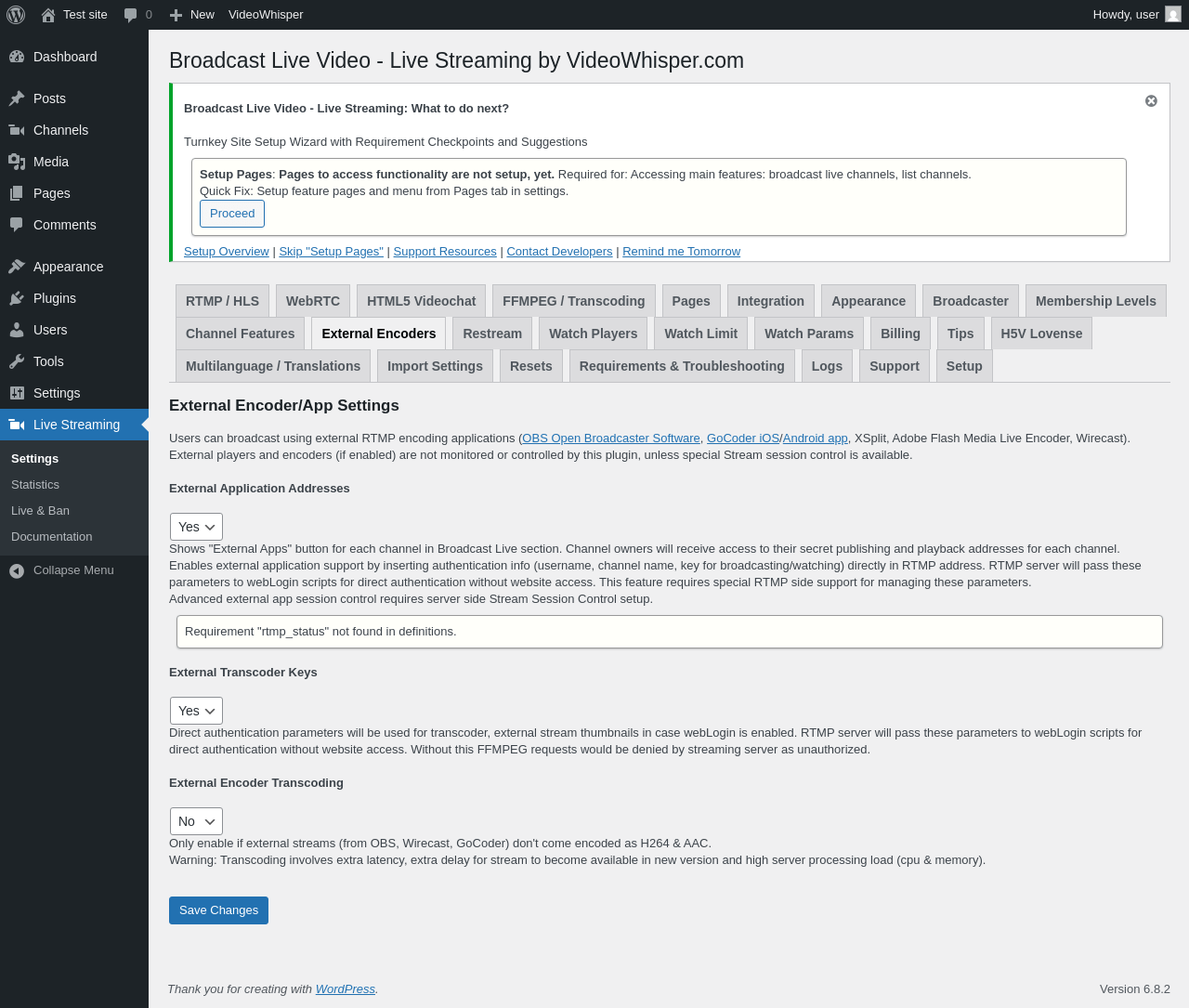The width and height of the screenshot is (1189, 1008).
Task: Open the Setup tab
Action: click(964, 366)
